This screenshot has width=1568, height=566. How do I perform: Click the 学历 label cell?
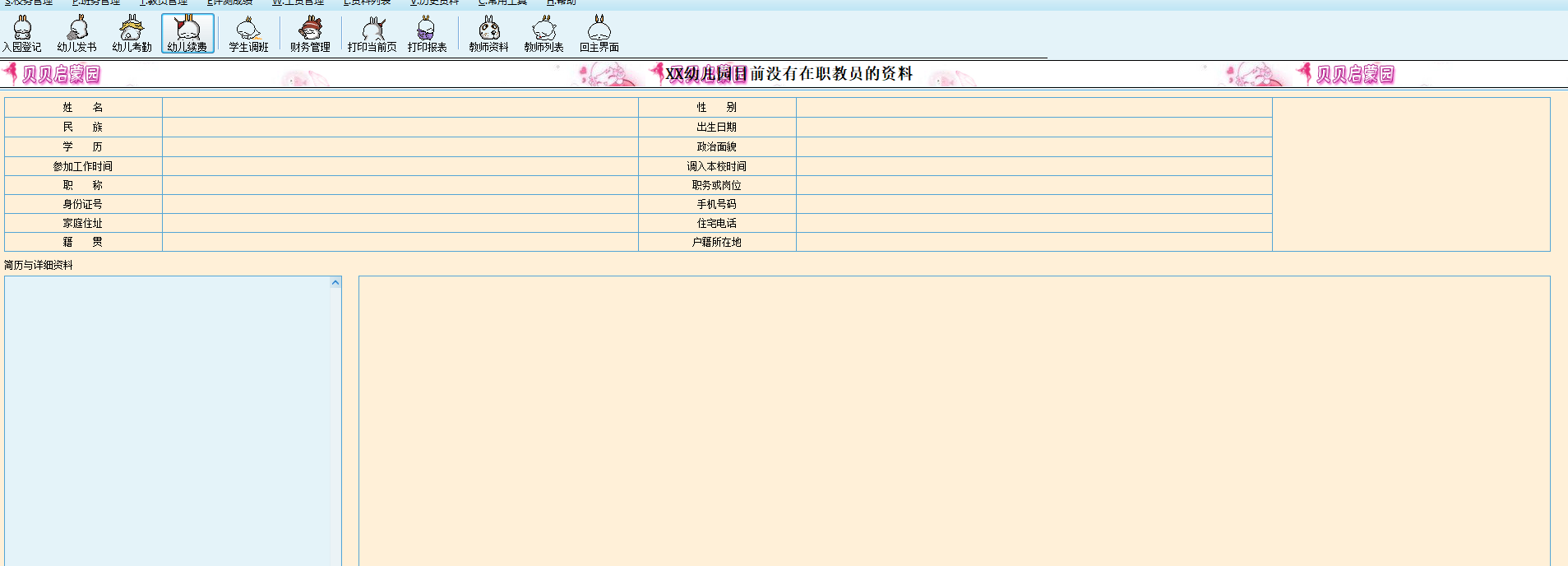83,146
